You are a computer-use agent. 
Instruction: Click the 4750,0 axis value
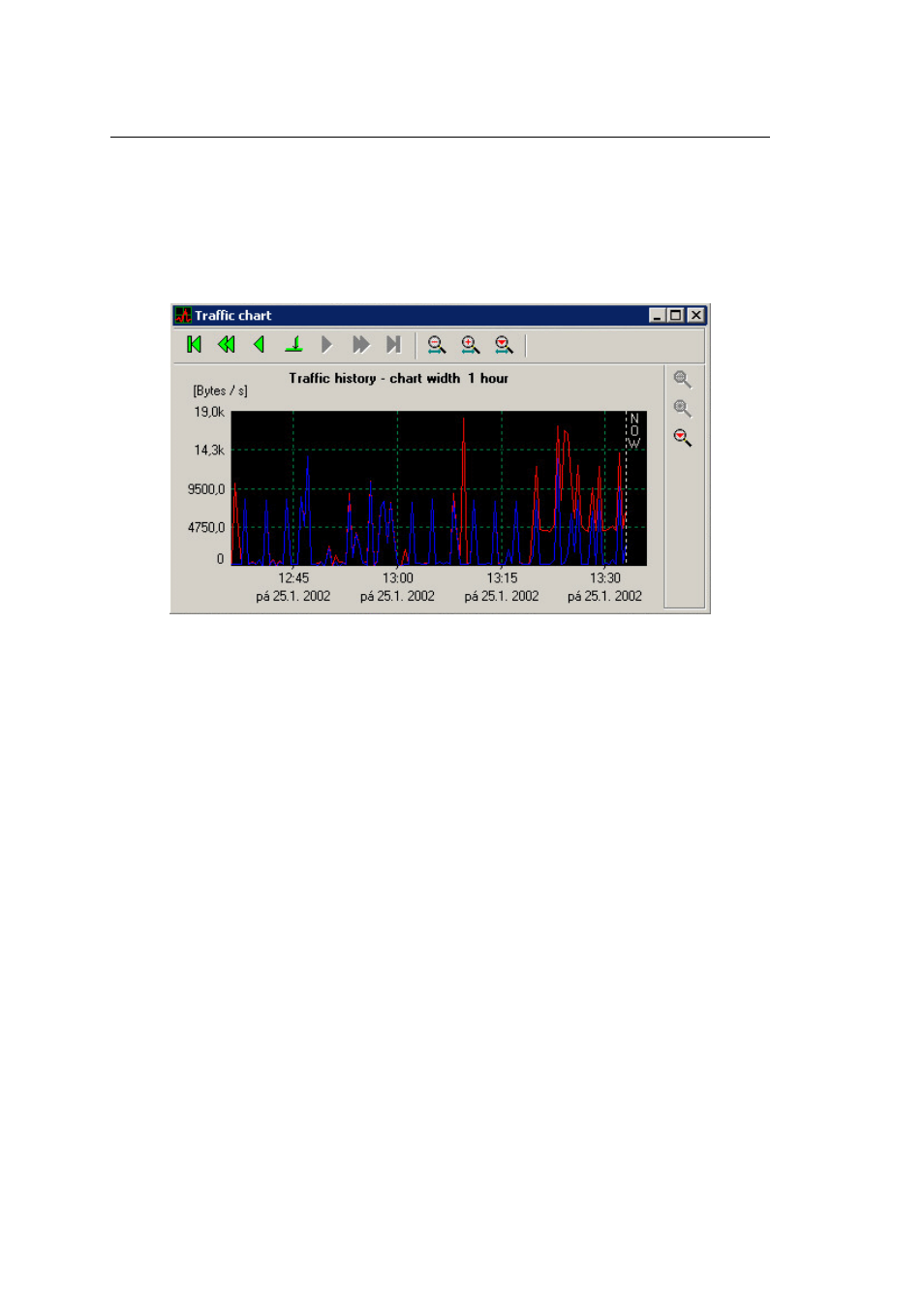tap(206, 528)
